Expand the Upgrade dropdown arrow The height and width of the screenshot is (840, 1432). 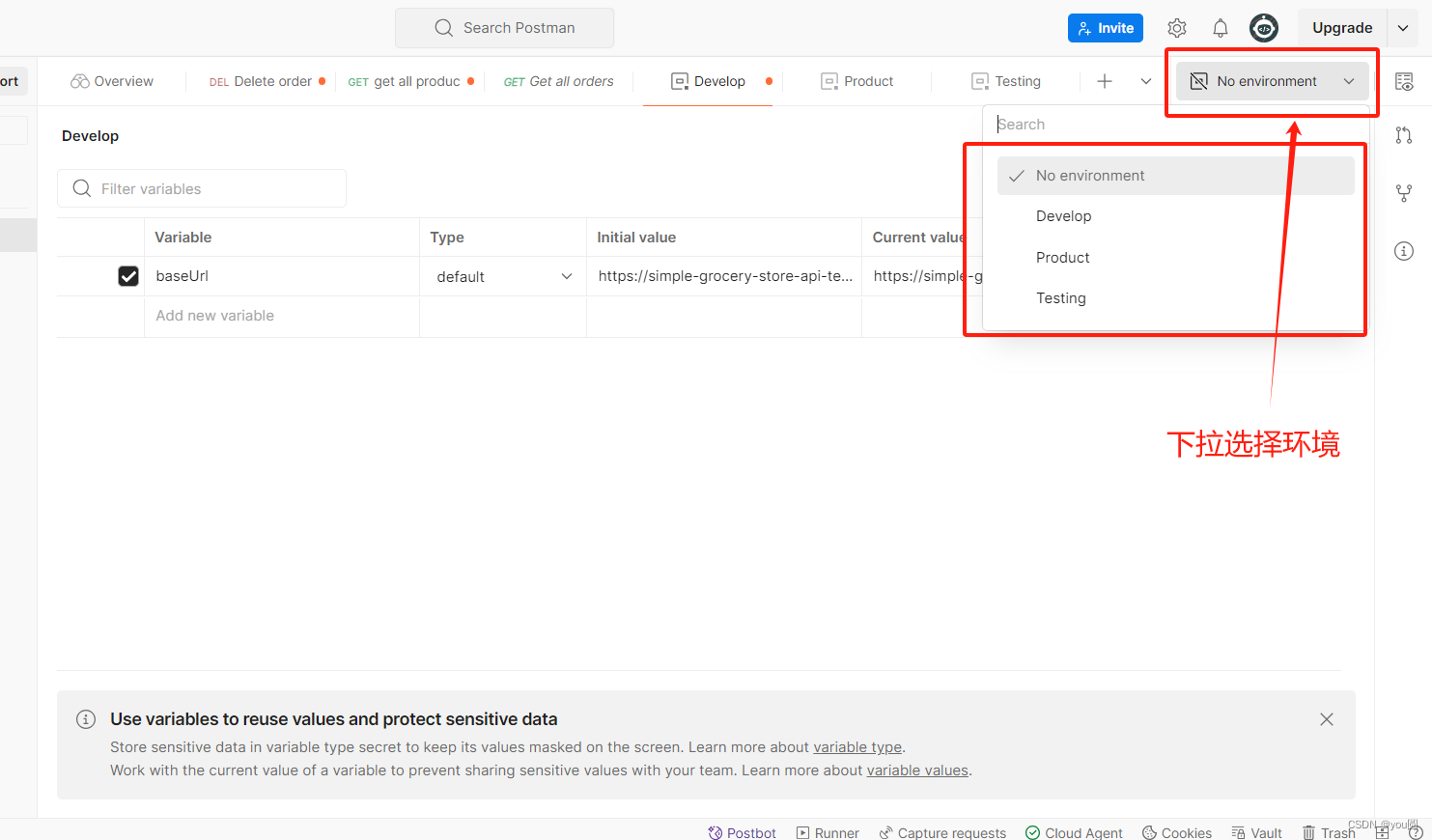coord(1403,28)
